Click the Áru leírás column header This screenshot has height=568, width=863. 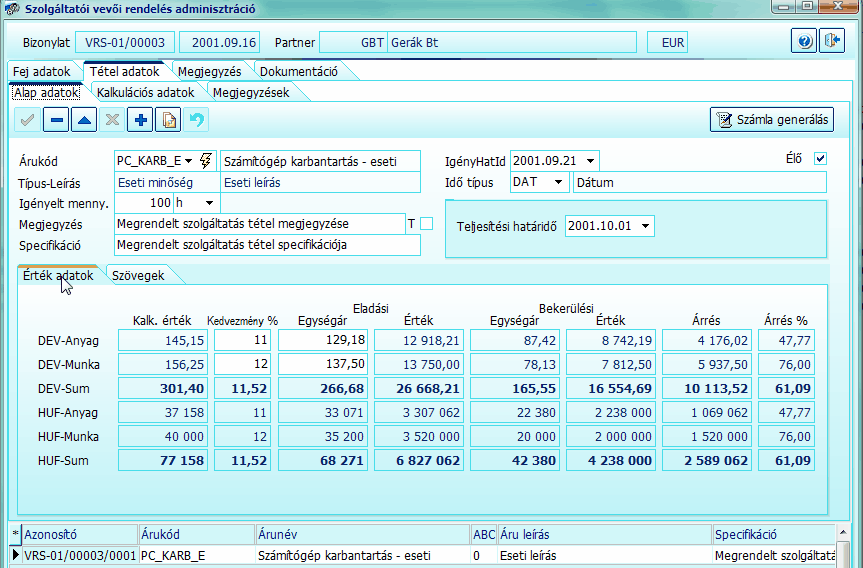pyautogui.click(x=604, y=534)
